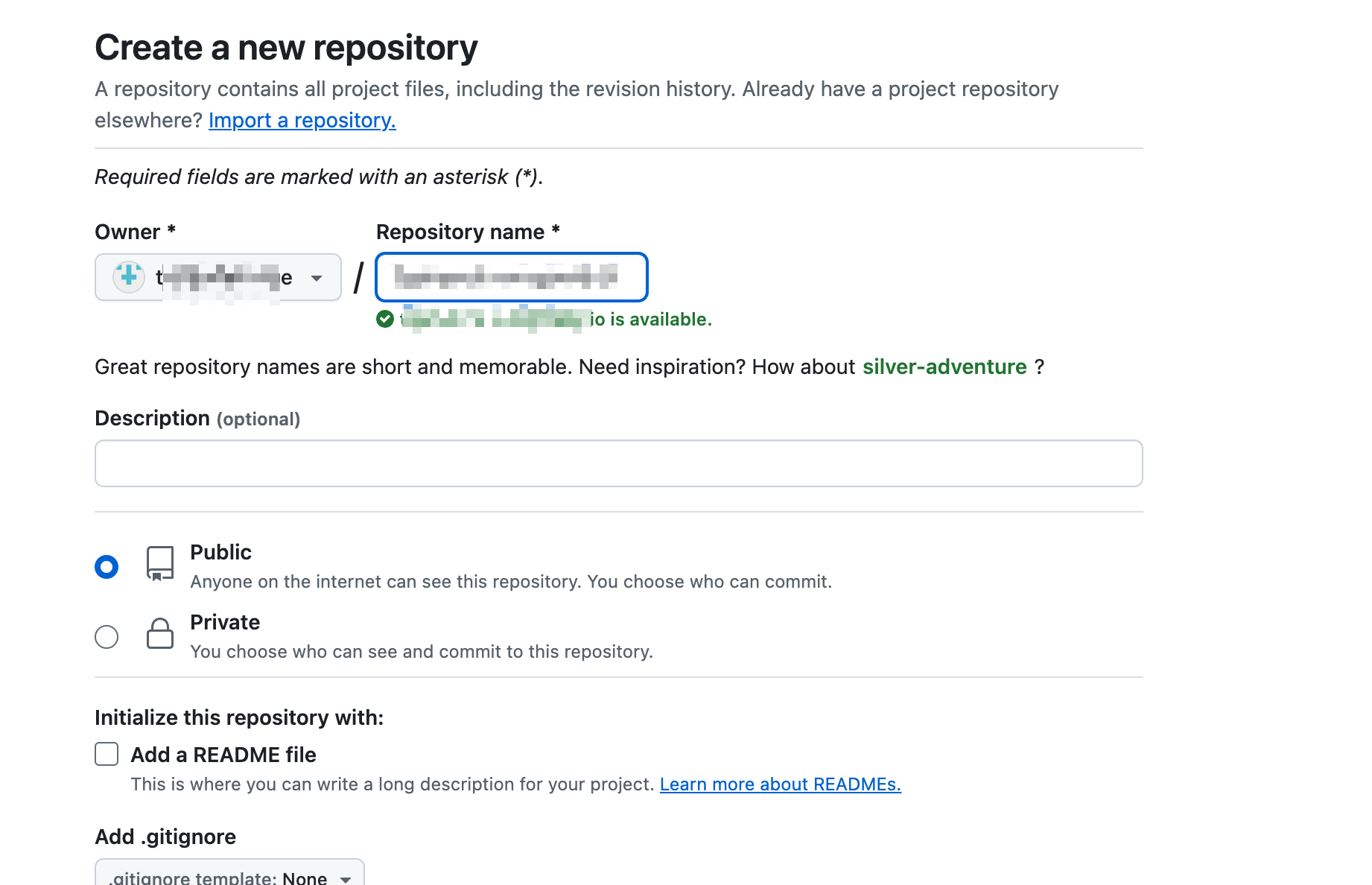
Task: Select the Public visibility radio button
Action: [x=107, y=567]
